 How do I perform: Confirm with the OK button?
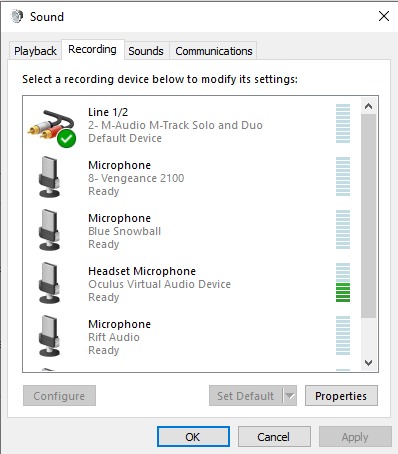pos(193,437)
